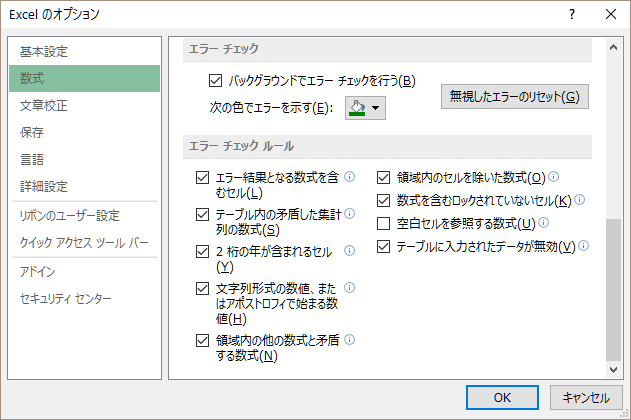Click 無視したエラーのリセット(G) button

coord(515,97)
